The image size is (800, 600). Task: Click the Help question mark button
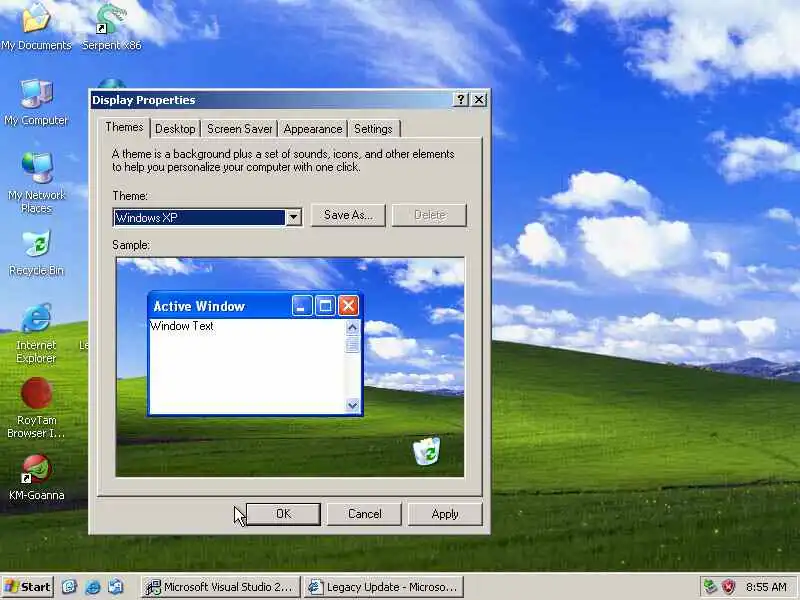[x=460, y=99]
